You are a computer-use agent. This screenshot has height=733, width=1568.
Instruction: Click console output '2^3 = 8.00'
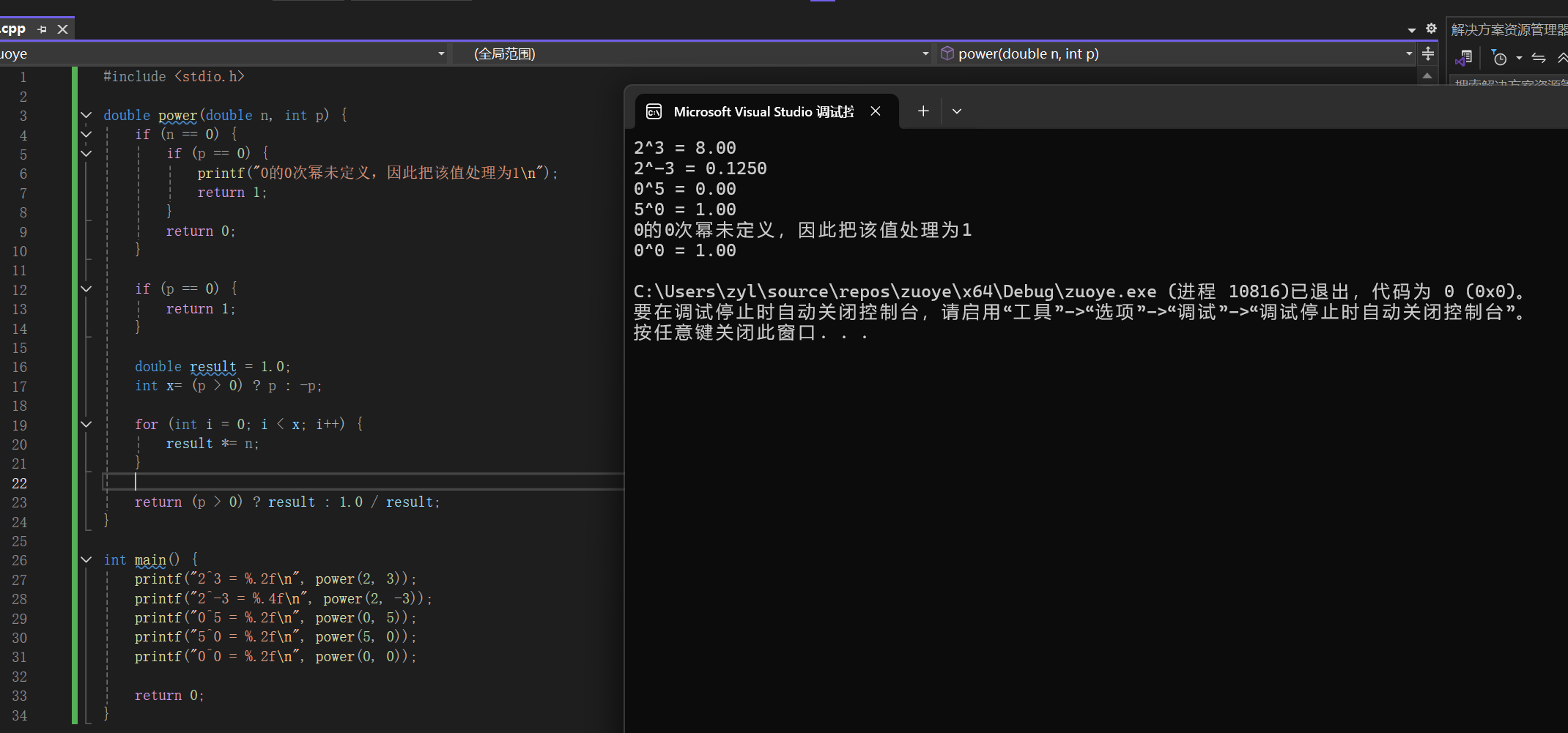tap(685, 148)
